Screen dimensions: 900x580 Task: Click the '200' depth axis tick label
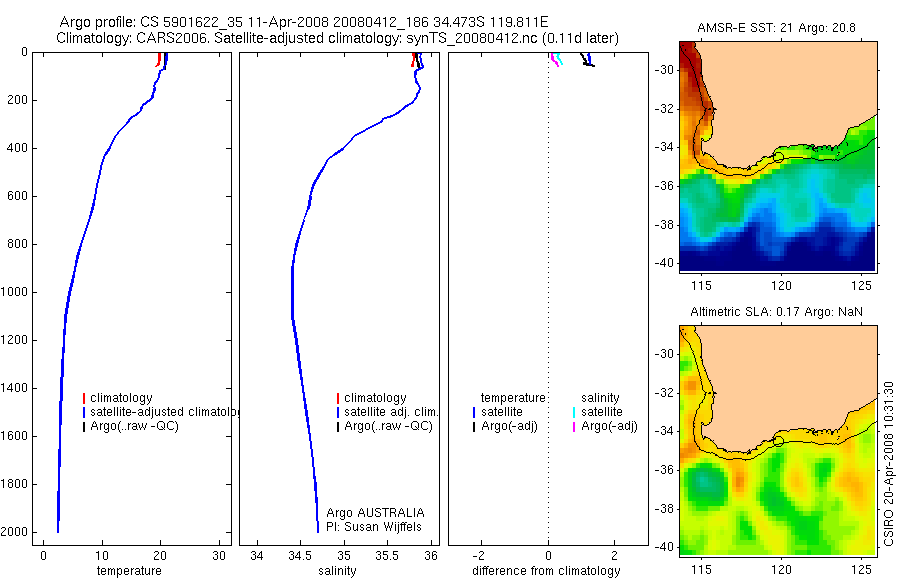pyautogui.click(x=17, y=100)
